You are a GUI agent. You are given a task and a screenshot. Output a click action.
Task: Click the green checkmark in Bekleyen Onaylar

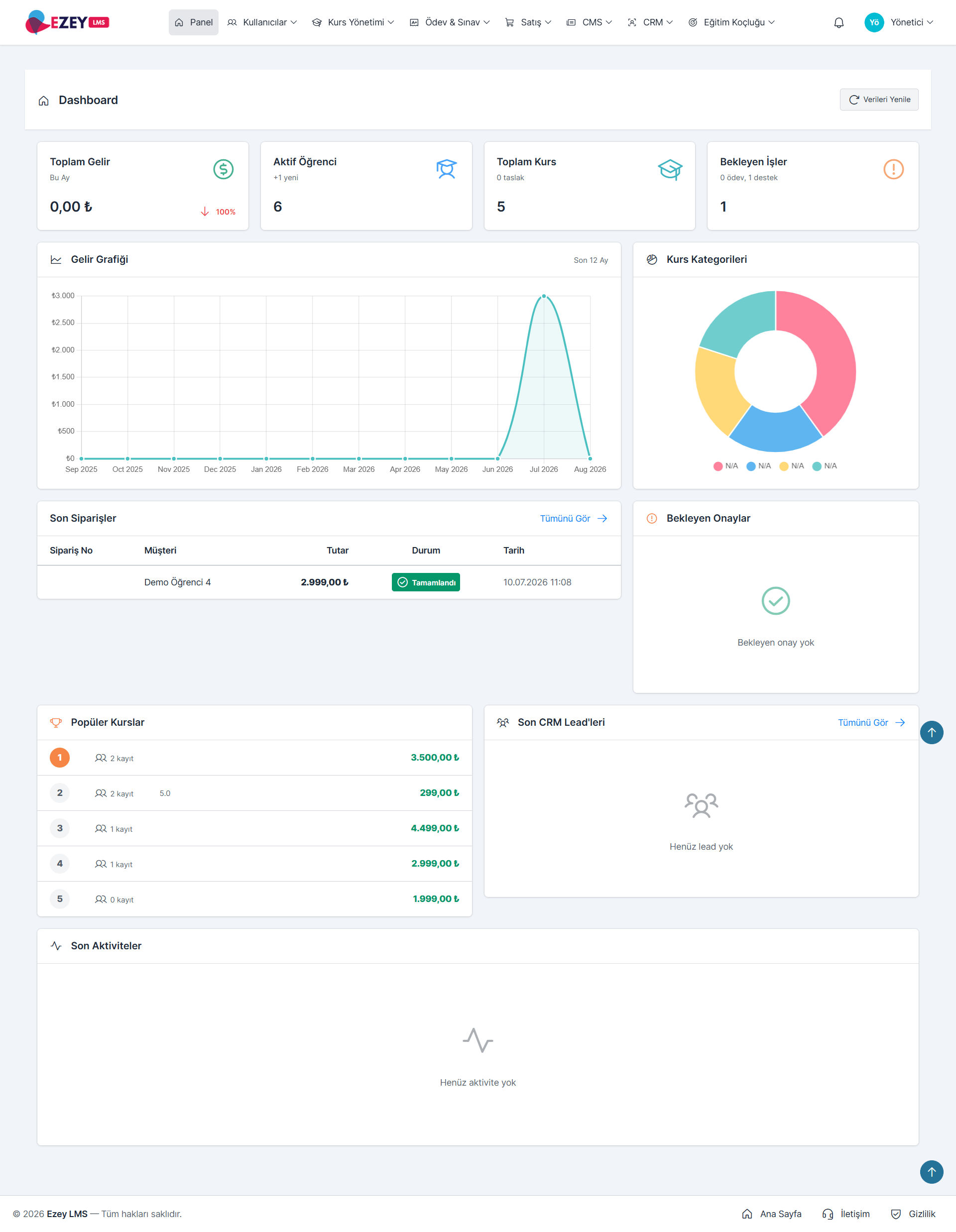pos(775,601)
